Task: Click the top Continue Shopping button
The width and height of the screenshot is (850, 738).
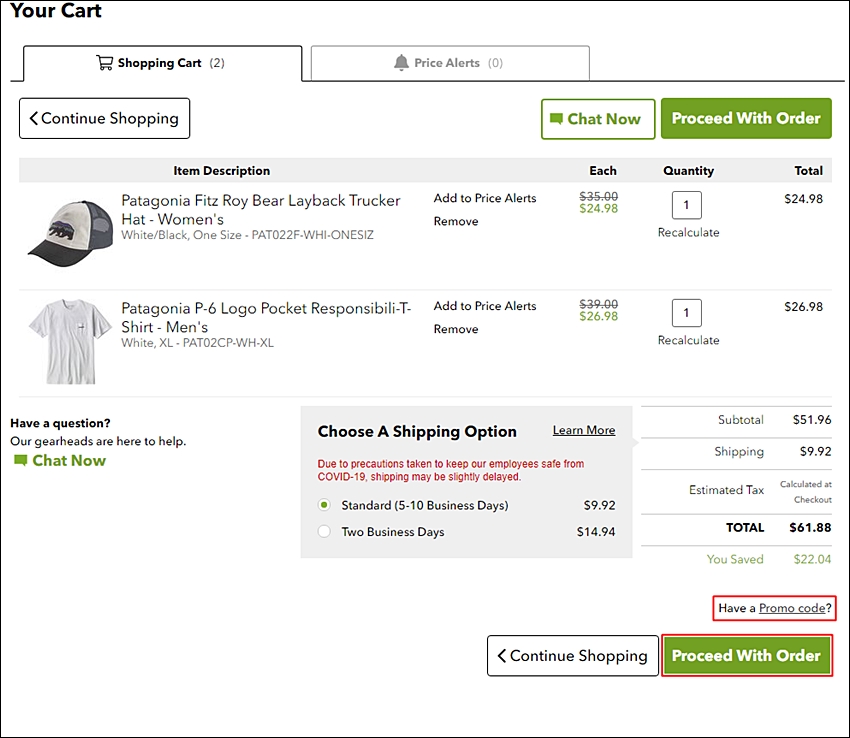Action: [105, 118]
